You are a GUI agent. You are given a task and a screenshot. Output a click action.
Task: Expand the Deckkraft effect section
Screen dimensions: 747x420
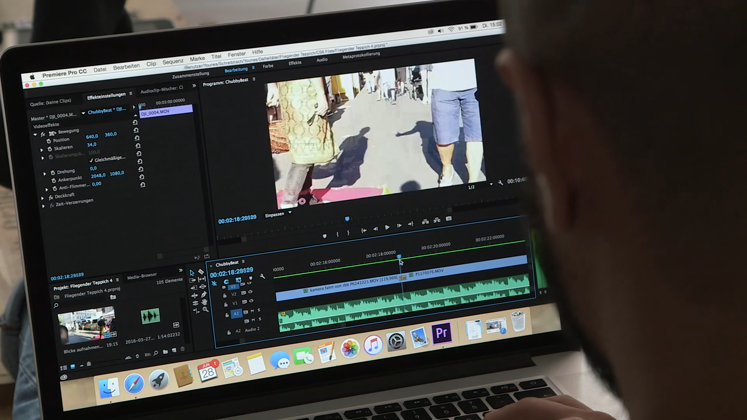click(42, 194)
